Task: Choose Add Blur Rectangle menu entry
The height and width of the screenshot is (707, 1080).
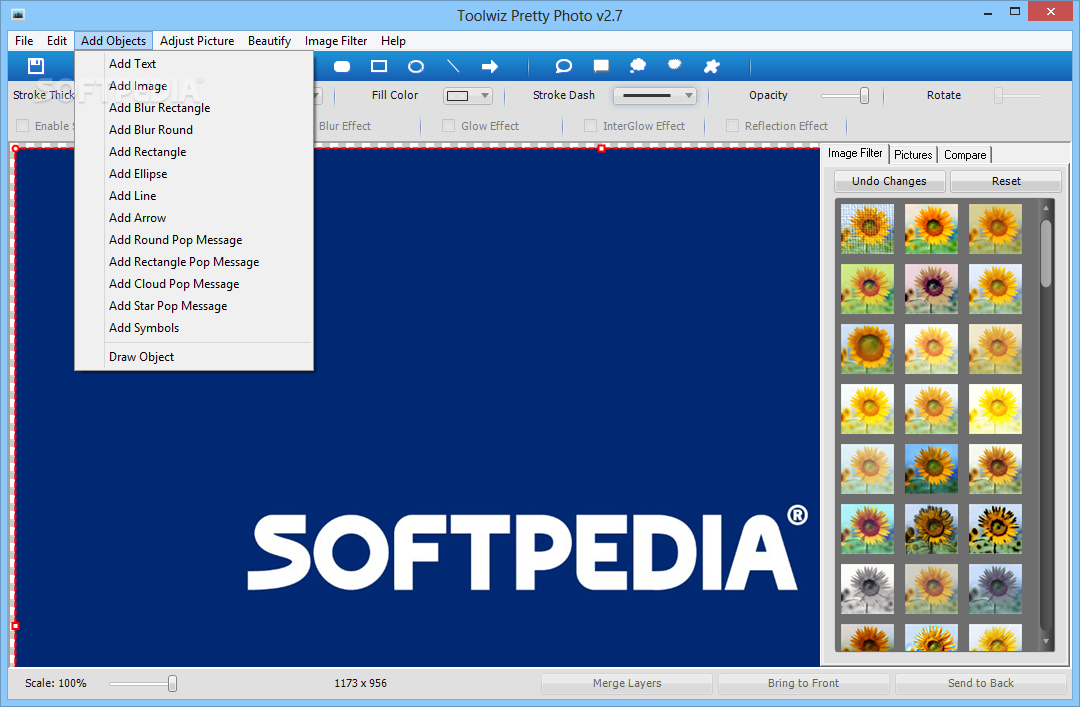Action: click(194, 107)
